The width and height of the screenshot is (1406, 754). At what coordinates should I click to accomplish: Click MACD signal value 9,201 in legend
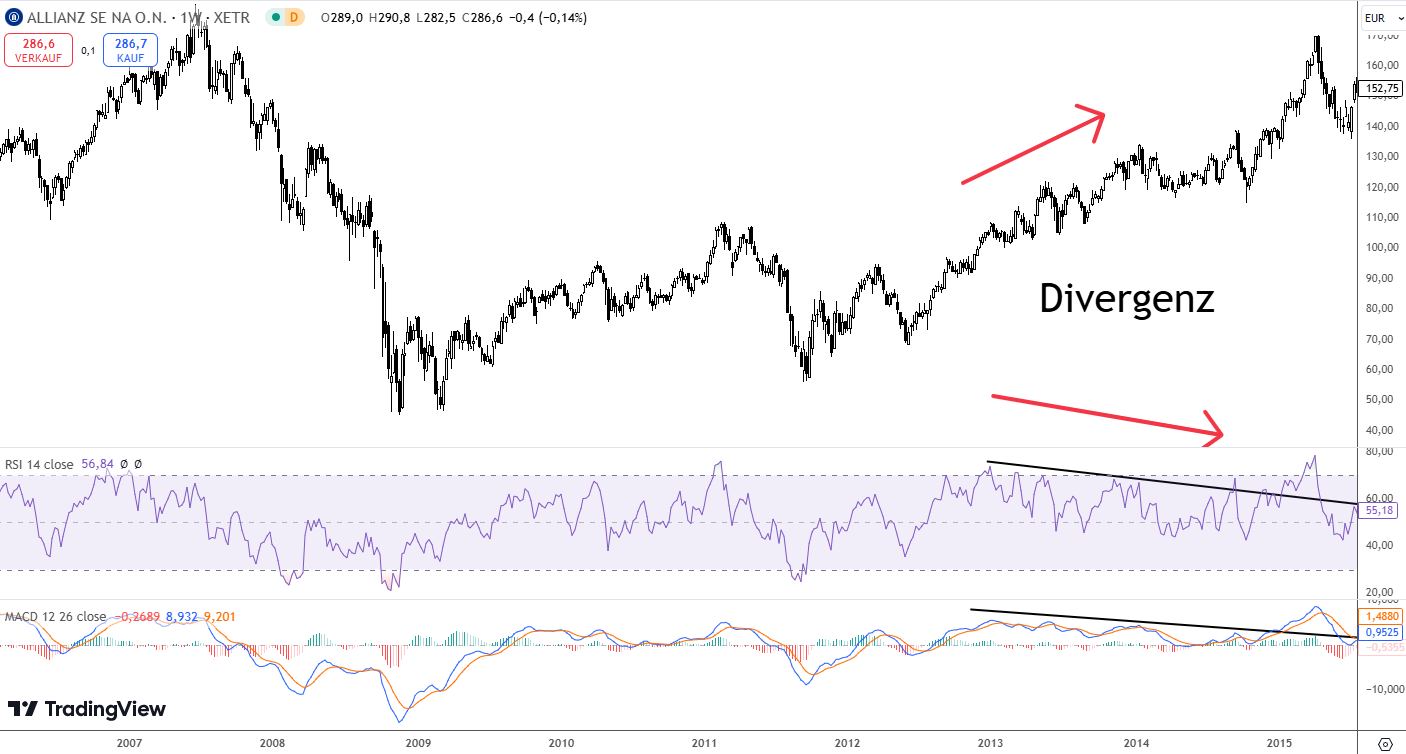click(220, 617)
